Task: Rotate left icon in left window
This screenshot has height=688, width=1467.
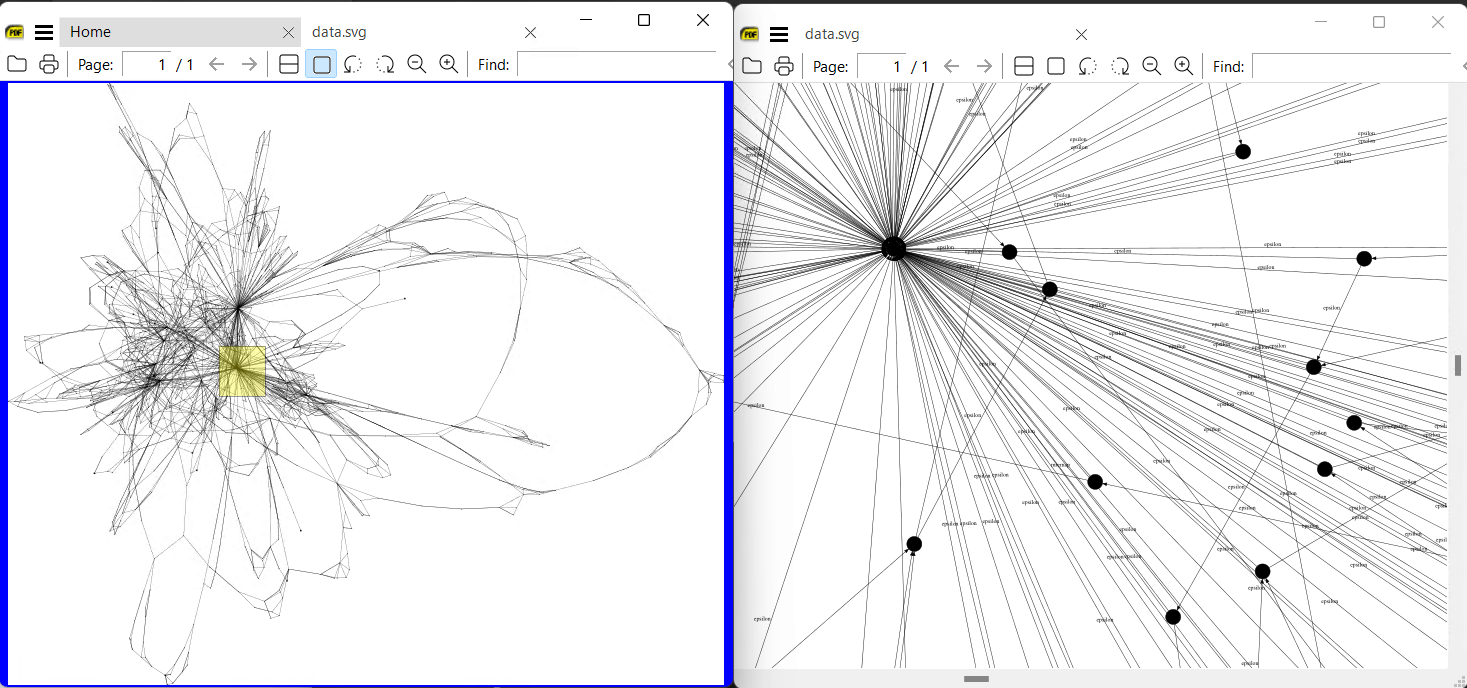Action: [353, 64]
